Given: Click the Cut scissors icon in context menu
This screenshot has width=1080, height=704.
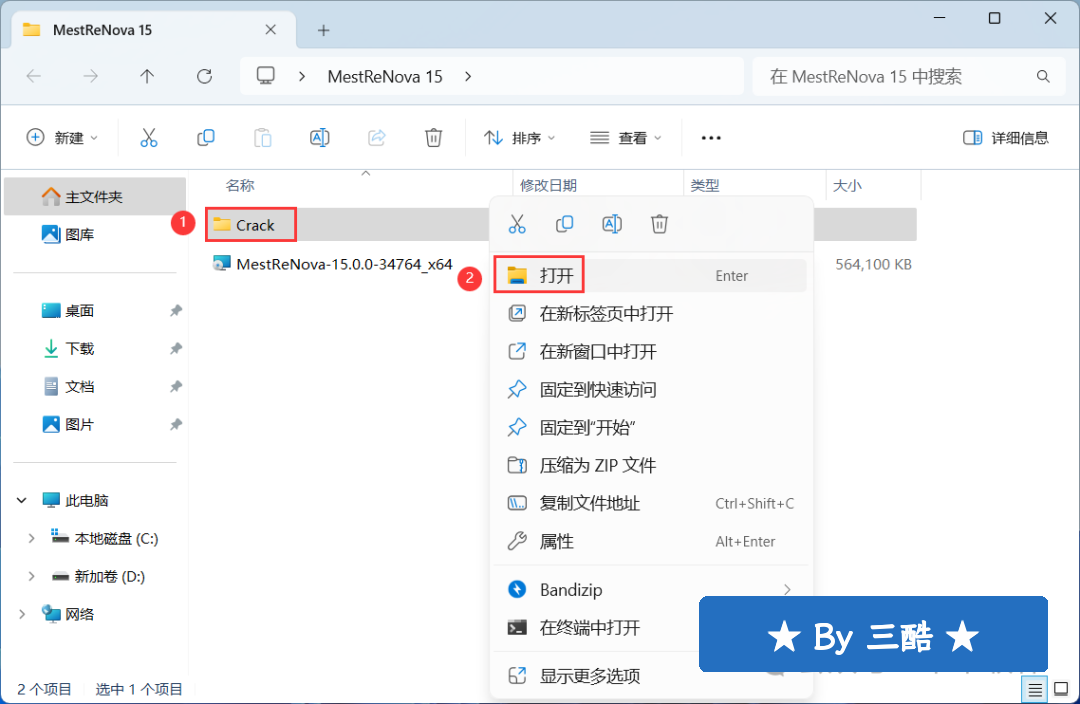Looking at the screenshot, I should [517, 224].
